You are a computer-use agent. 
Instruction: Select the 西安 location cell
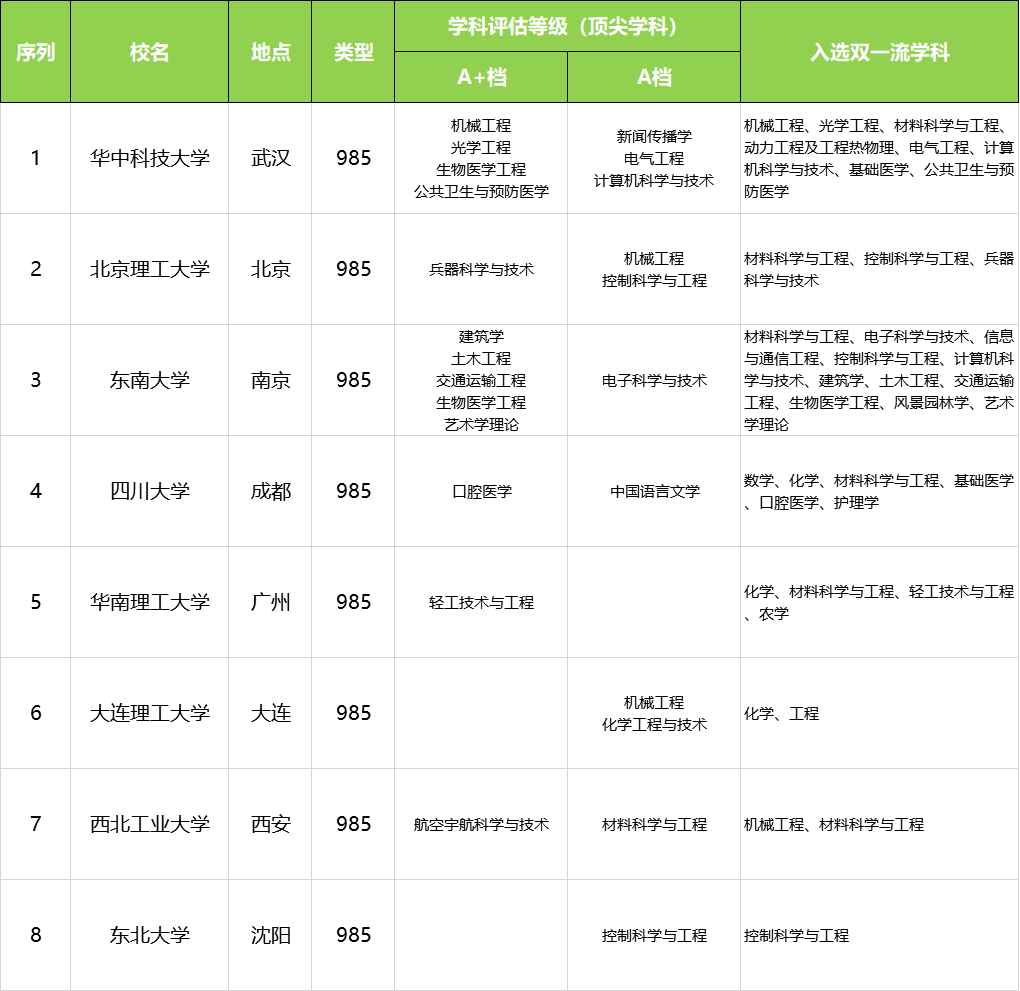click(270, 824)
